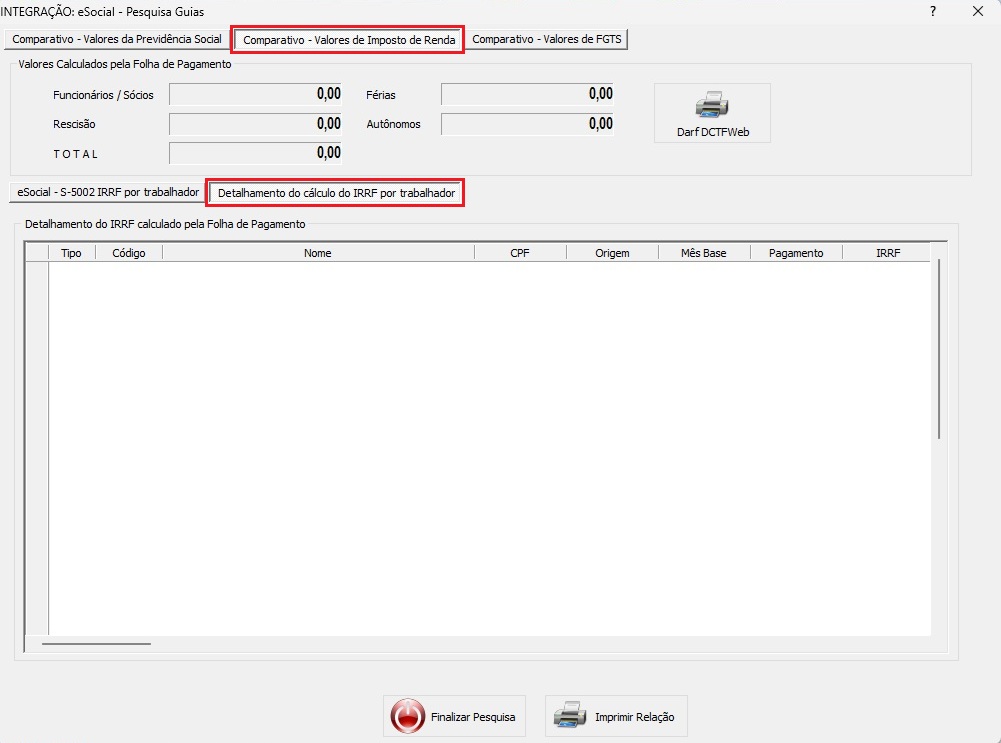Click the Funcionários / Sócios value field
Viewport: 1001px width, 743px height.
click(x=255, y=95)
